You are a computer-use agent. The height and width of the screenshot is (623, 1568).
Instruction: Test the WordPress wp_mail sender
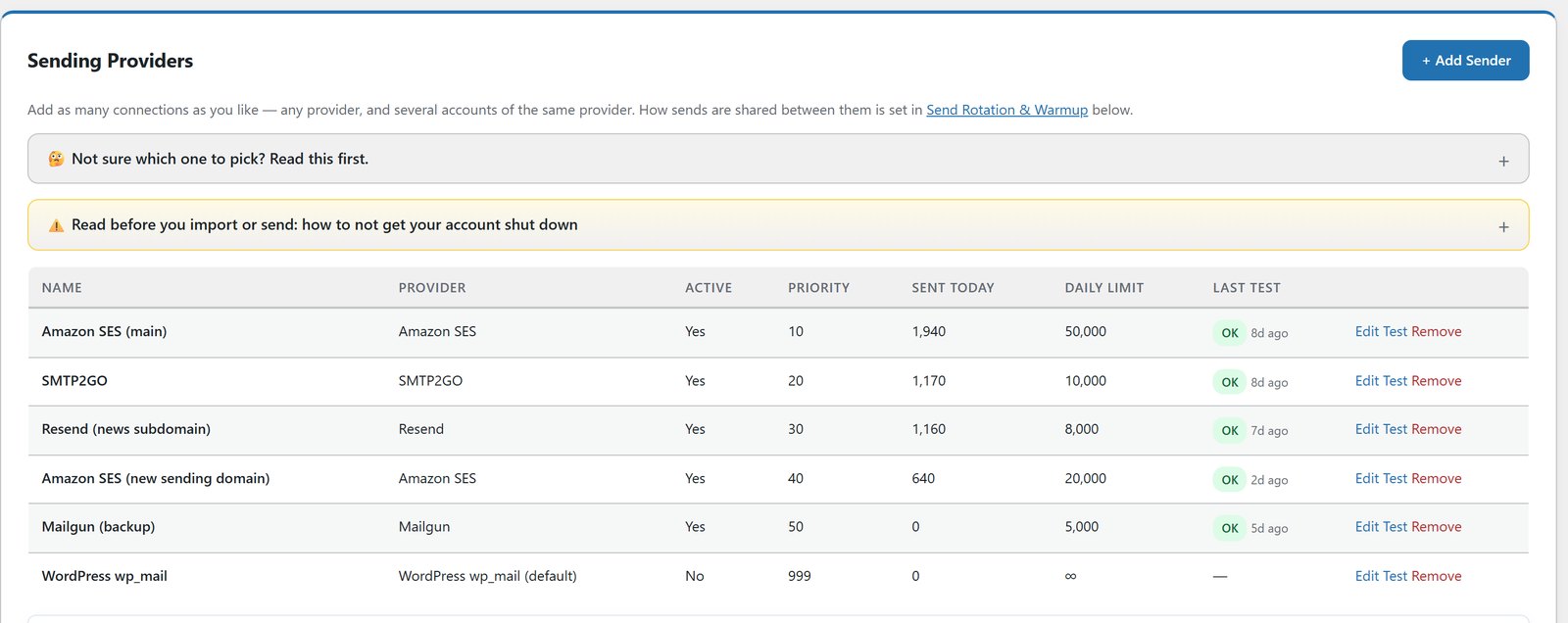pos(1395,576)
